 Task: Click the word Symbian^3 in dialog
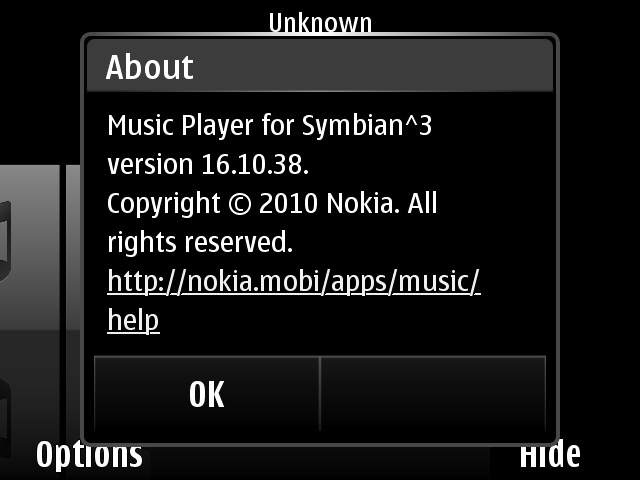(x=367, y=125)
